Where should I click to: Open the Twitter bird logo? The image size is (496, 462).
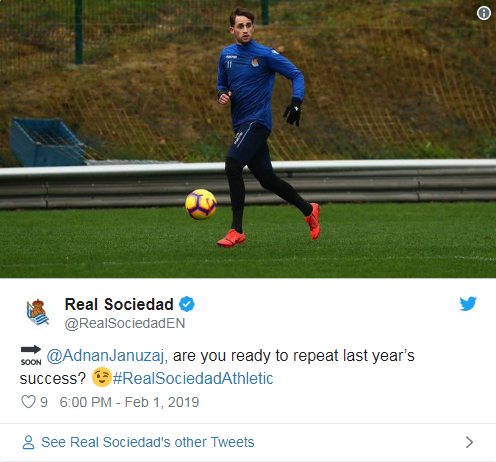(468, 304)
